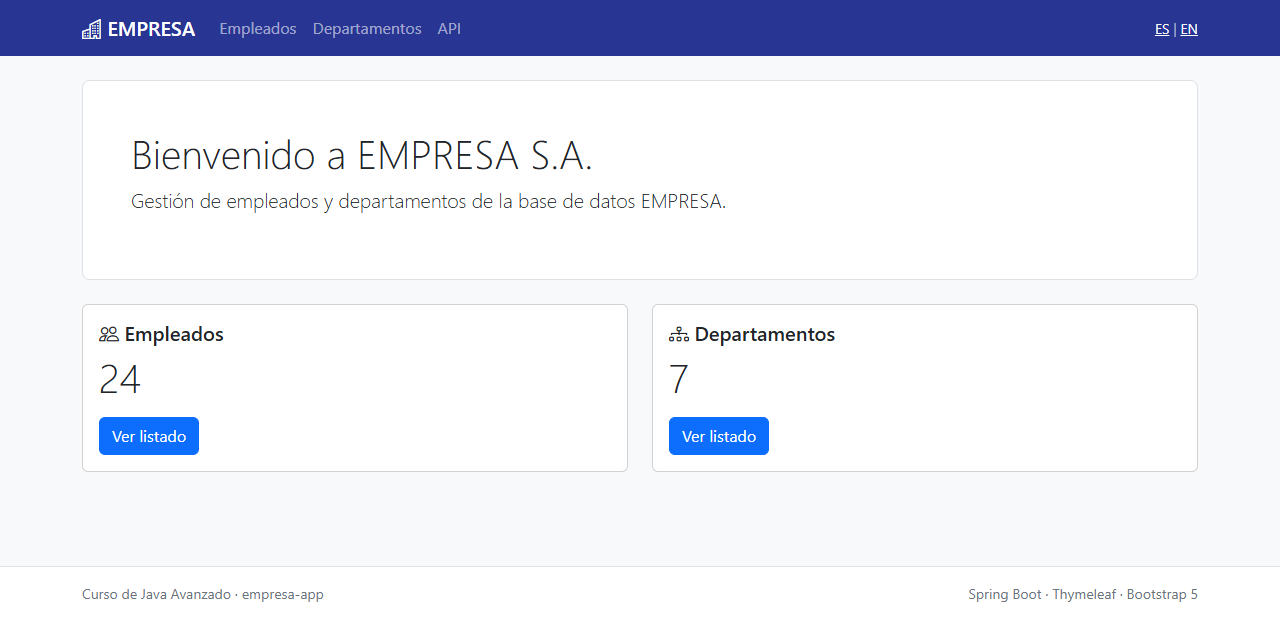Switch the language to EN

click(1189, 29)
